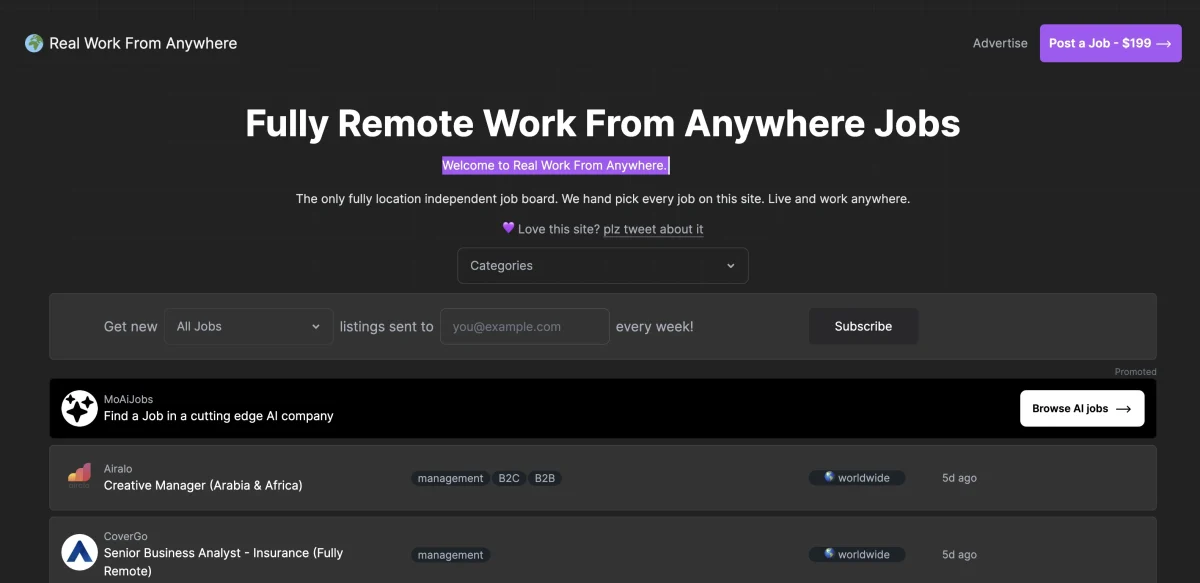Viewport: 1200px width, 583px height.
Task: Click the CoverGo company logo
Action: tap(80, 553)
